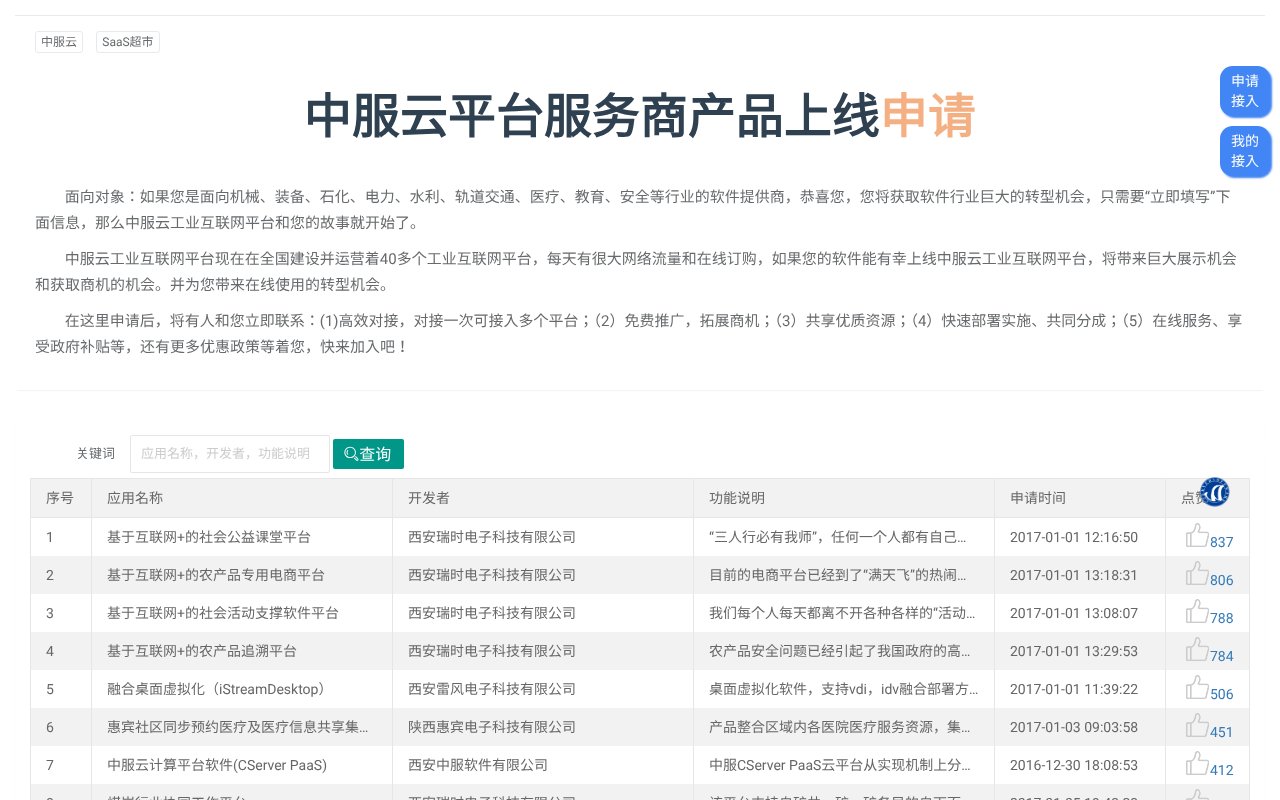Click the thumbs-up icon for 融合桌面虚拟化（iStreamDesktop）
This screenshot has height=800, width=1280.
click(x=1197, y=686)
